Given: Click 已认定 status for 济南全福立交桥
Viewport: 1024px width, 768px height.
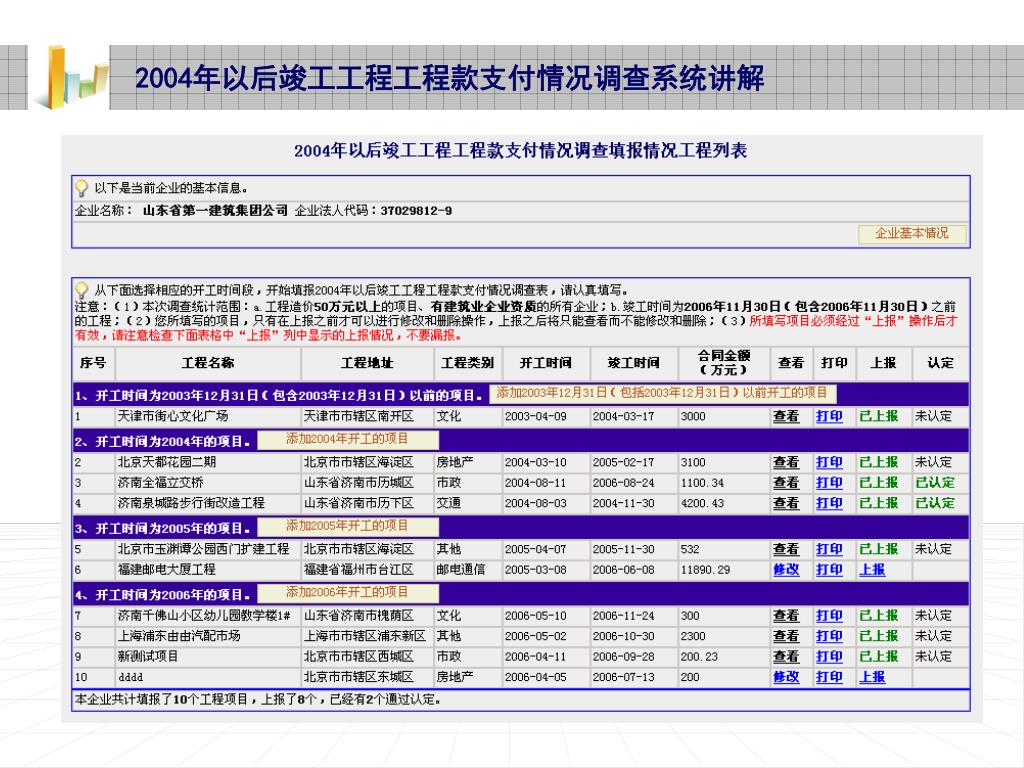Looking at the screenshot, I should tap(935, 483).
